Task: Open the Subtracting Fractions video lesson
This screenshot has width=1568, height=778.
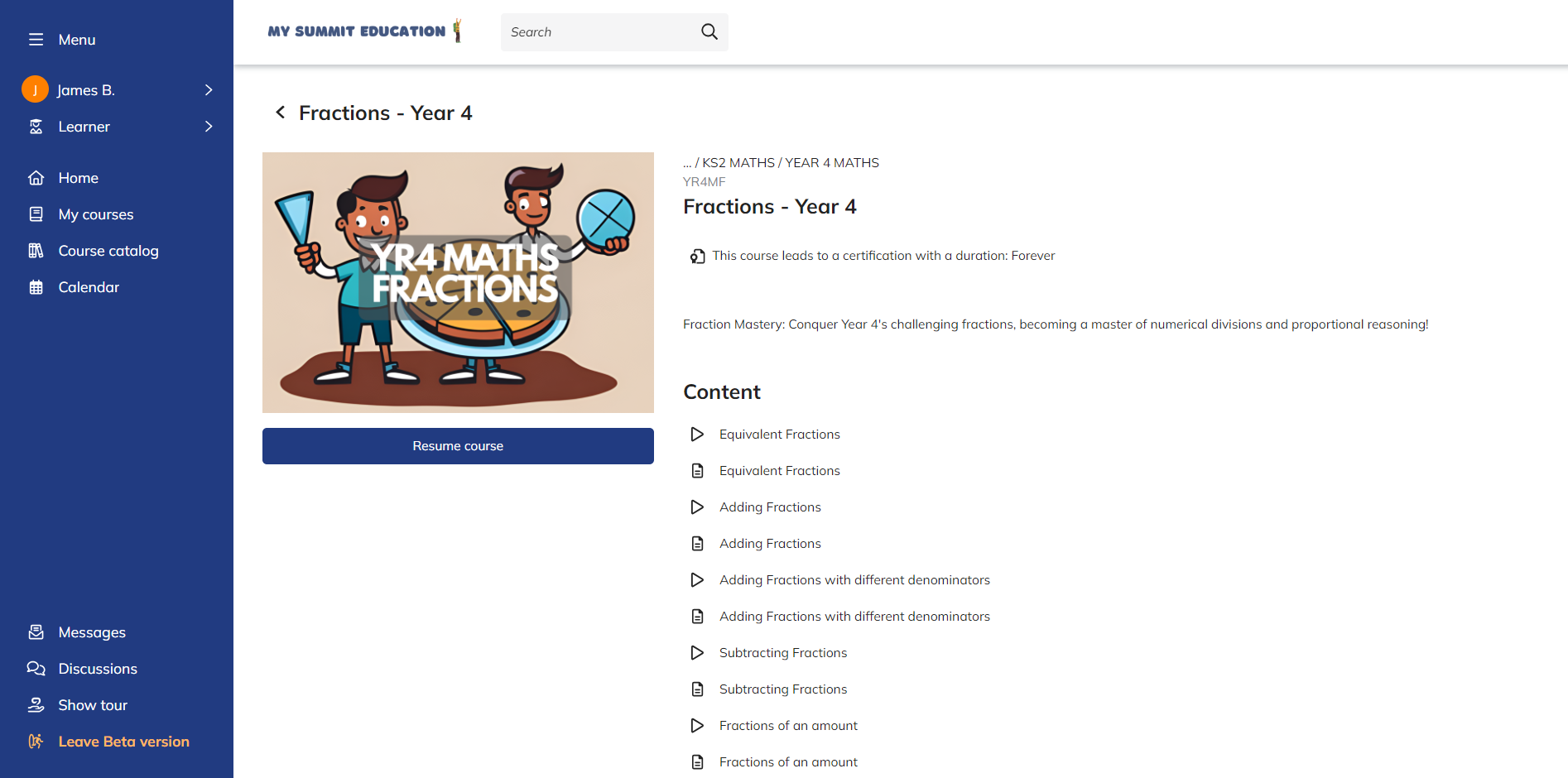Action: click(783, 653)
